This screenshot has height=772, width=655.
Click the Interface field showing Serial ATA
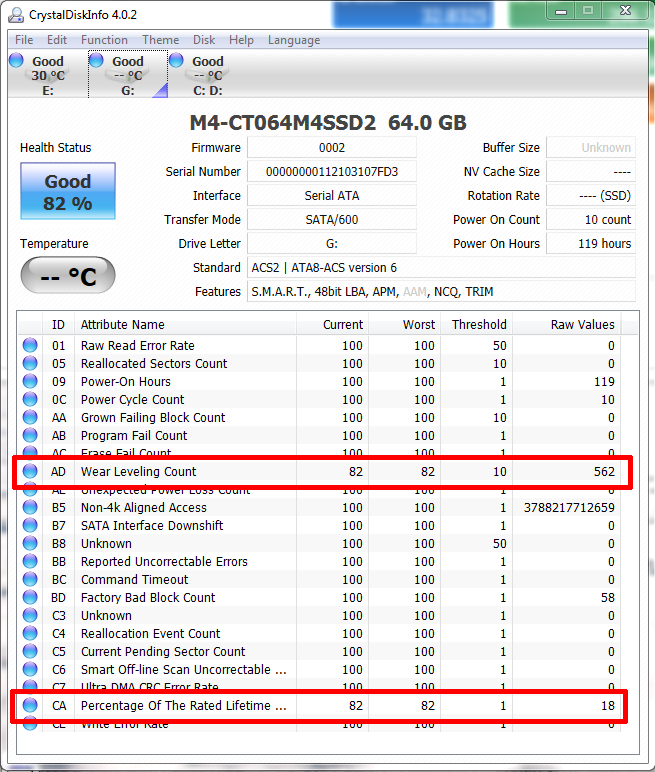coord(332,195)
